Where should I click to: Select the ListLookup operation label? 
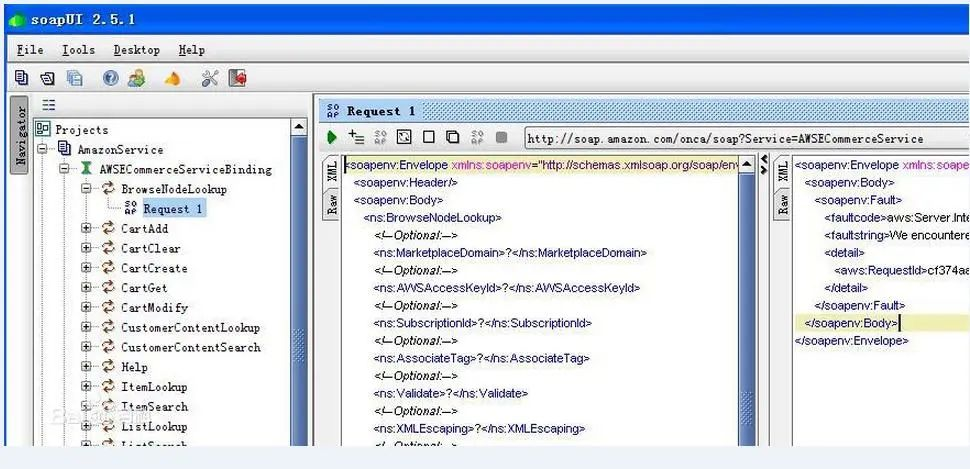pos(154,426)
